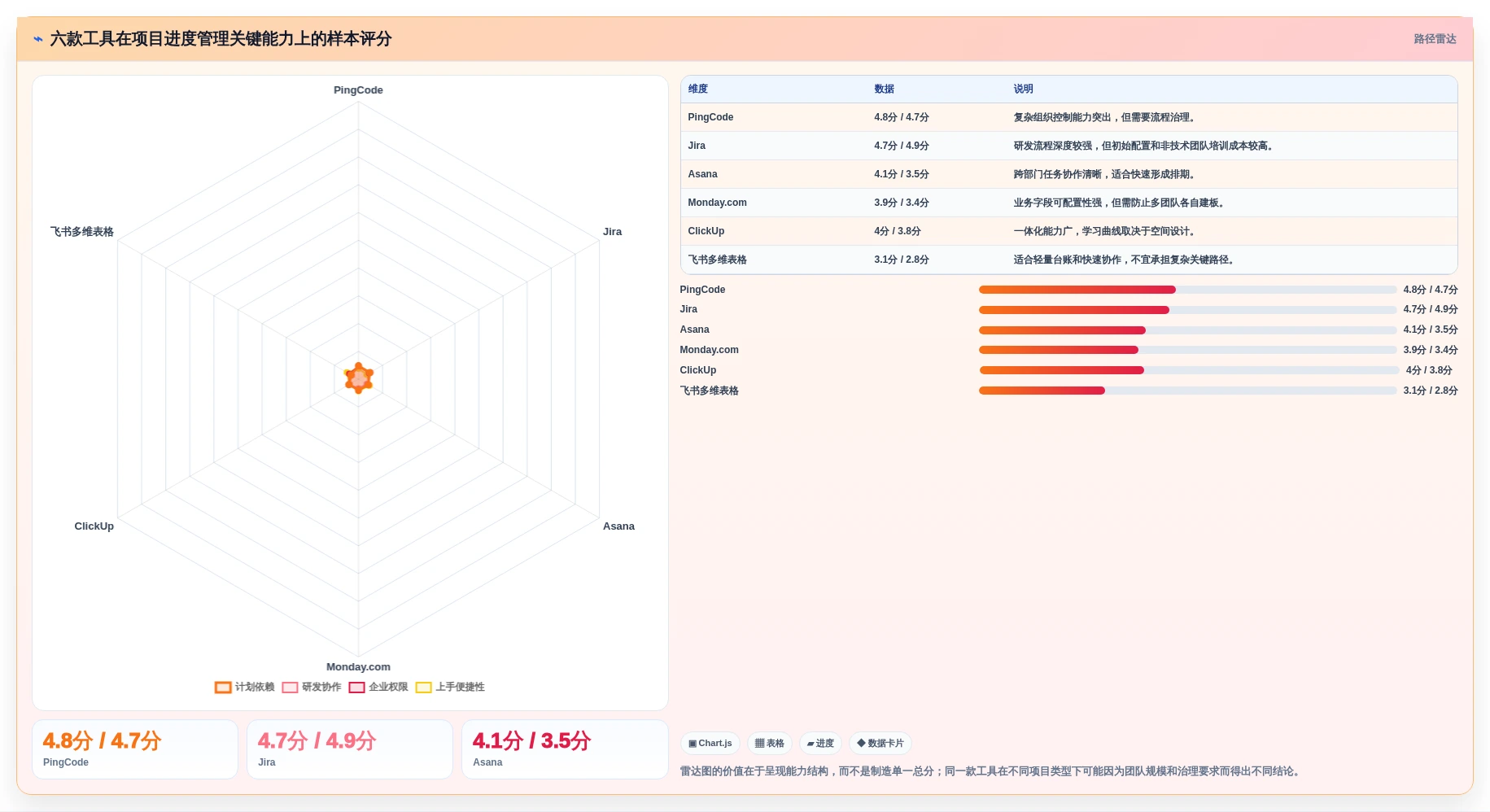The image size is (1490, 812).
Task: Click the 进度 tag chip
Action: tap(820, 744)
